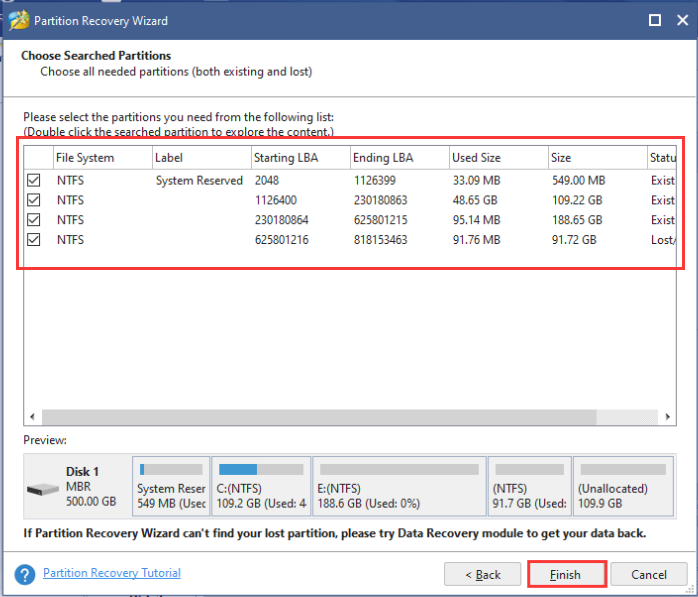
Task: Close the Partition Recovery Wizard window
Action: coord(682,20)
